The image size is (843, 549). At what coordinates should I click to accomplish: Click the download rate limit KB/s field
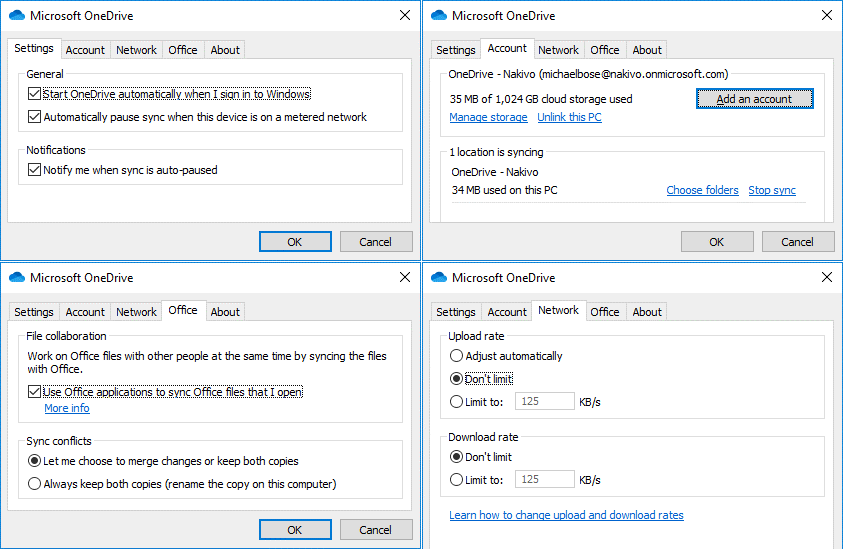coord(545,479)
